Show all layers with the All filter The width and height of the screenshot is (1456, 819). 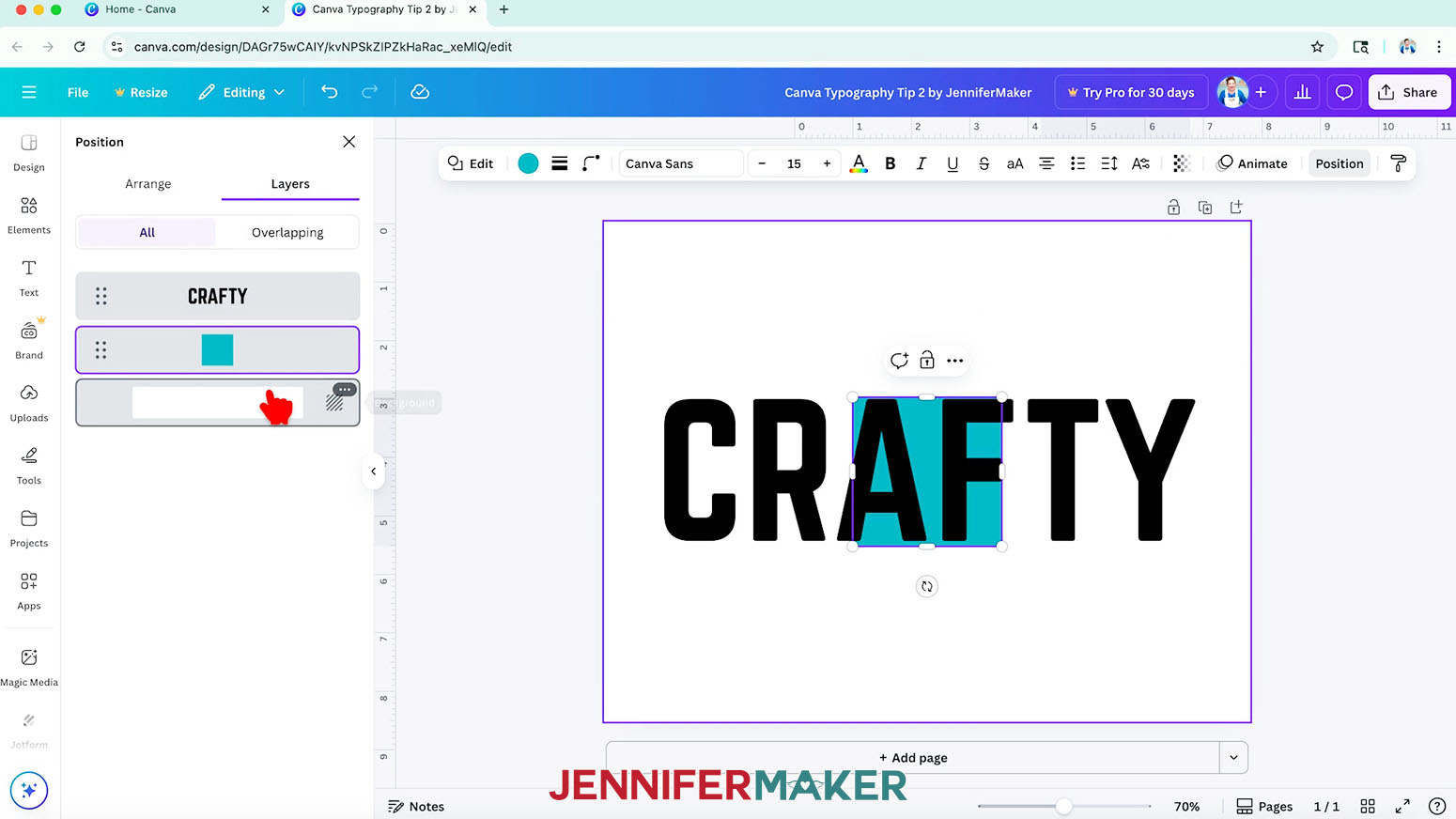click(147, 232)
